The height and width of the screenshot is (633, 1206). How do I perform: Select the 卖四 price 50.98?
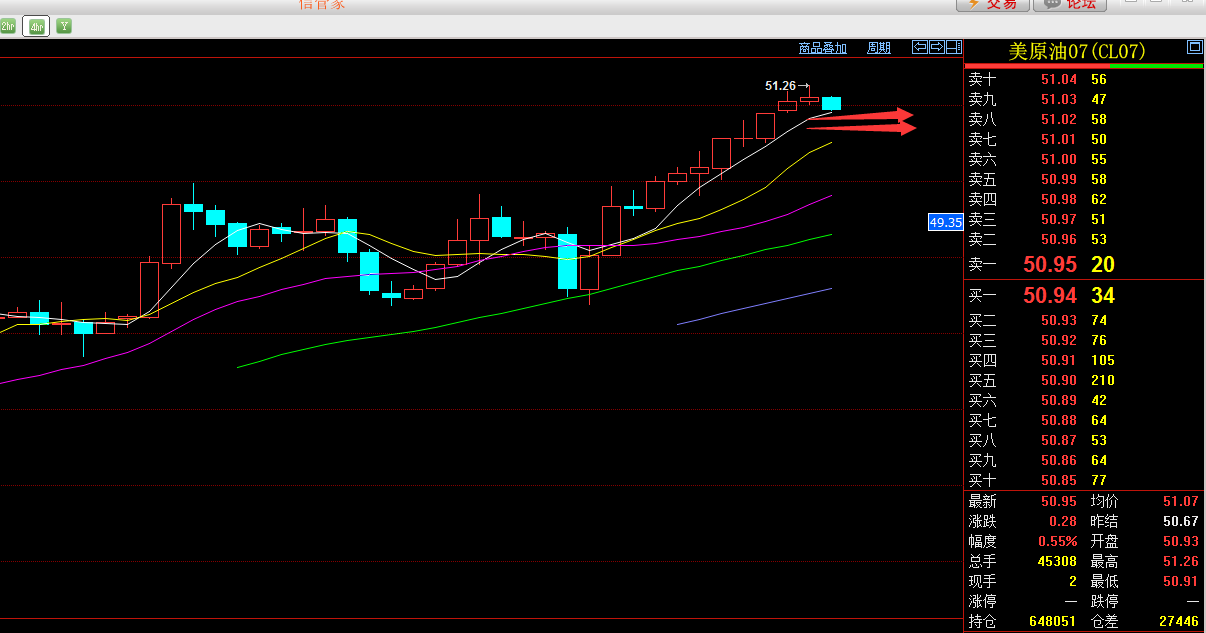pyautogui.click(x=1059, y=199)
